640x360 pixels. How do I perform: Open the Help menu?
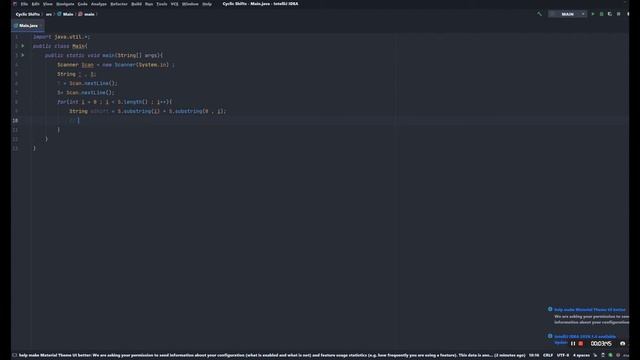pyautogui.click(x=207, y=4)
